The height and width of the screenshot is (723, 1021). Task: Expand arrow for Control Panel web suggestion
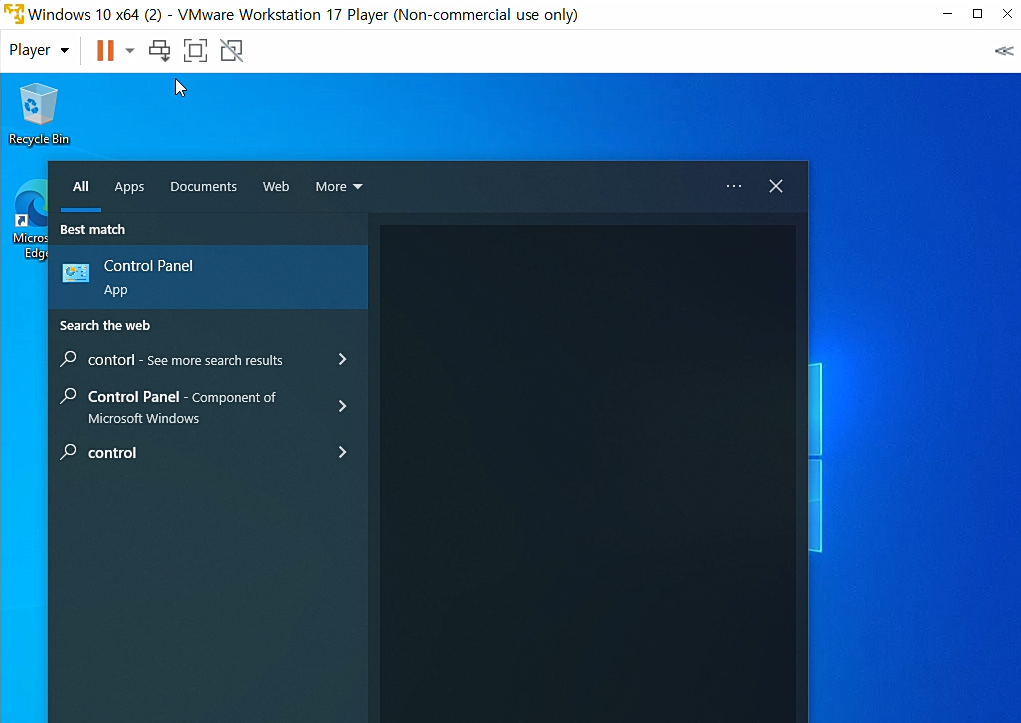[343, 406]
